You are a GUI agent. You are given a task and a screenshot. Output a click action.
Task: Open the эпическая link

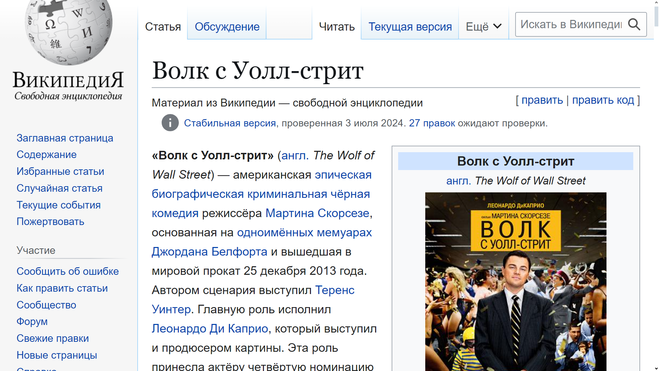343,175
